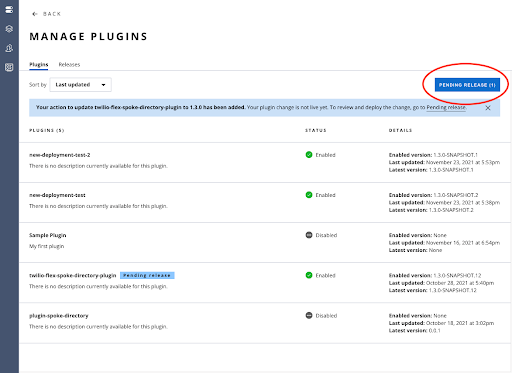Click Disabled status icon for Sample Plugin
The image size is (512, 373).
coord(309,235)
